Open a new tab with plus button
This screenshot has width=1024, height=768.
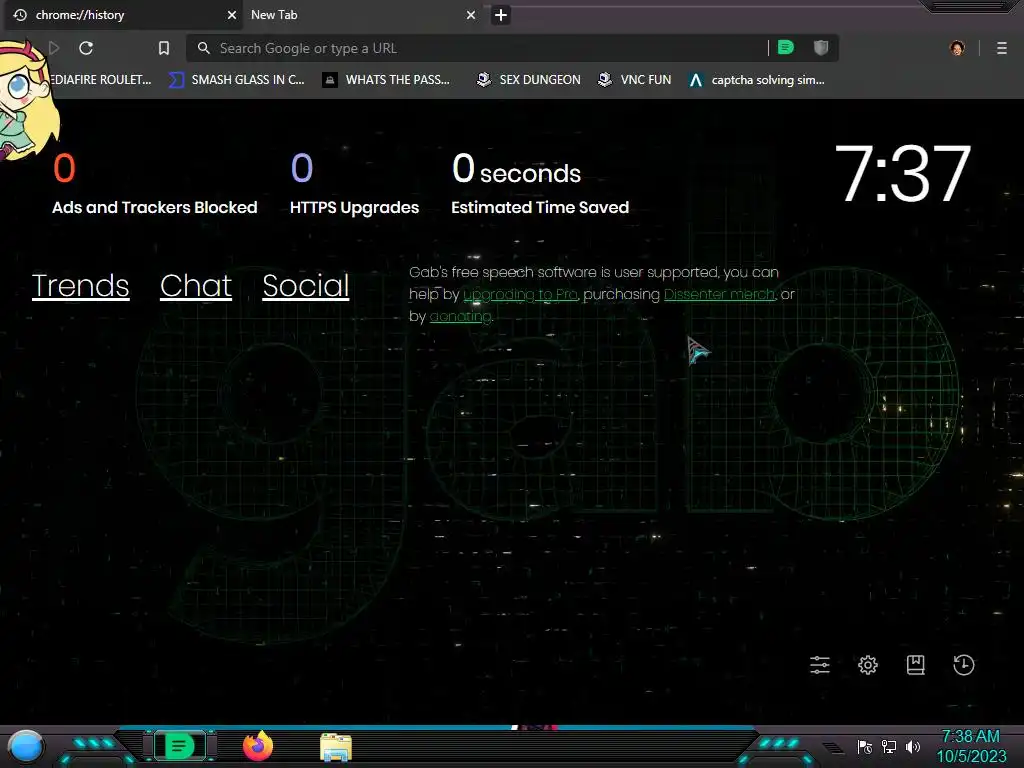501,15
